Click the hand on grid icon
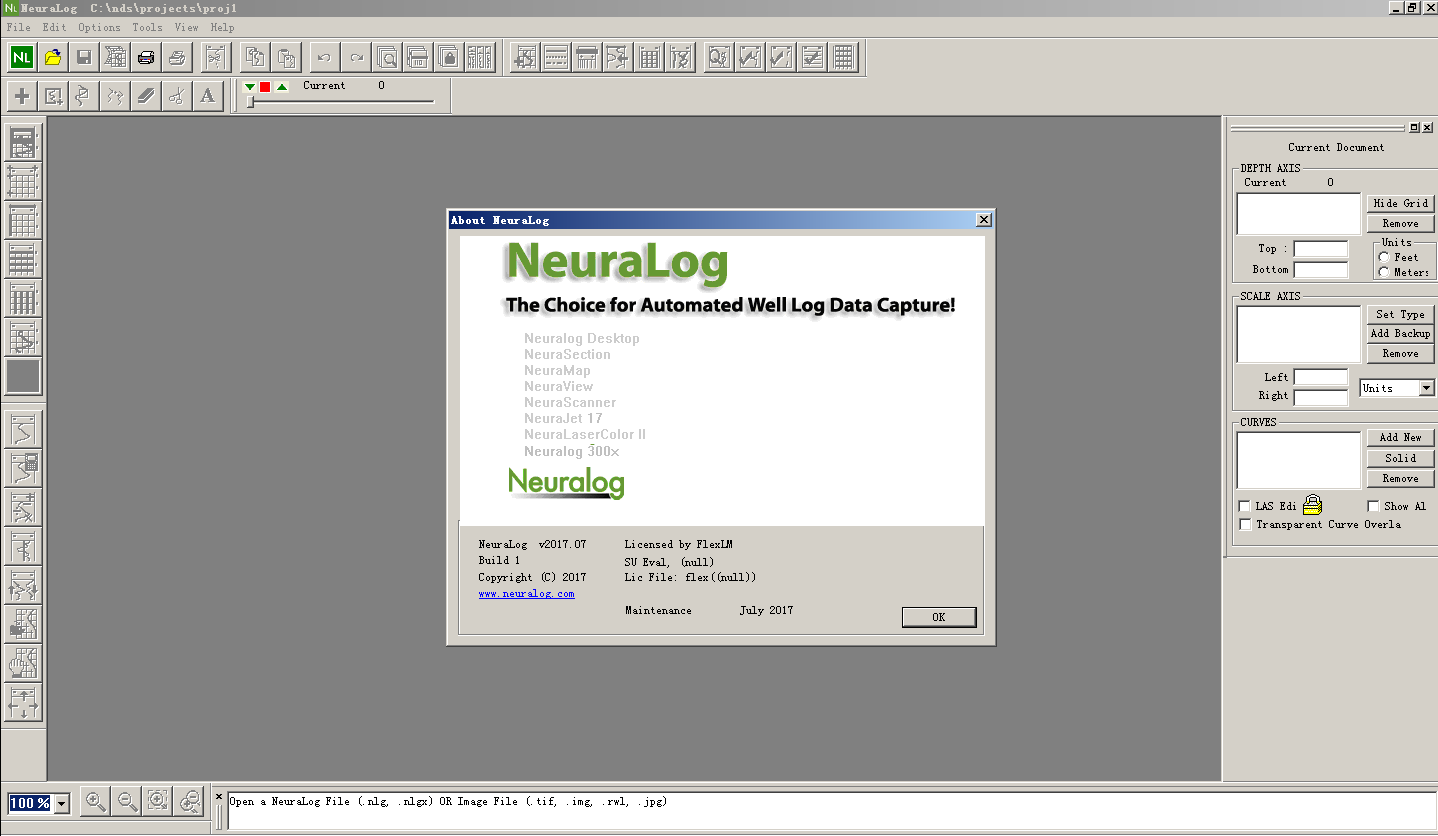Screen dimensions: 1438x836 [24, 663]
